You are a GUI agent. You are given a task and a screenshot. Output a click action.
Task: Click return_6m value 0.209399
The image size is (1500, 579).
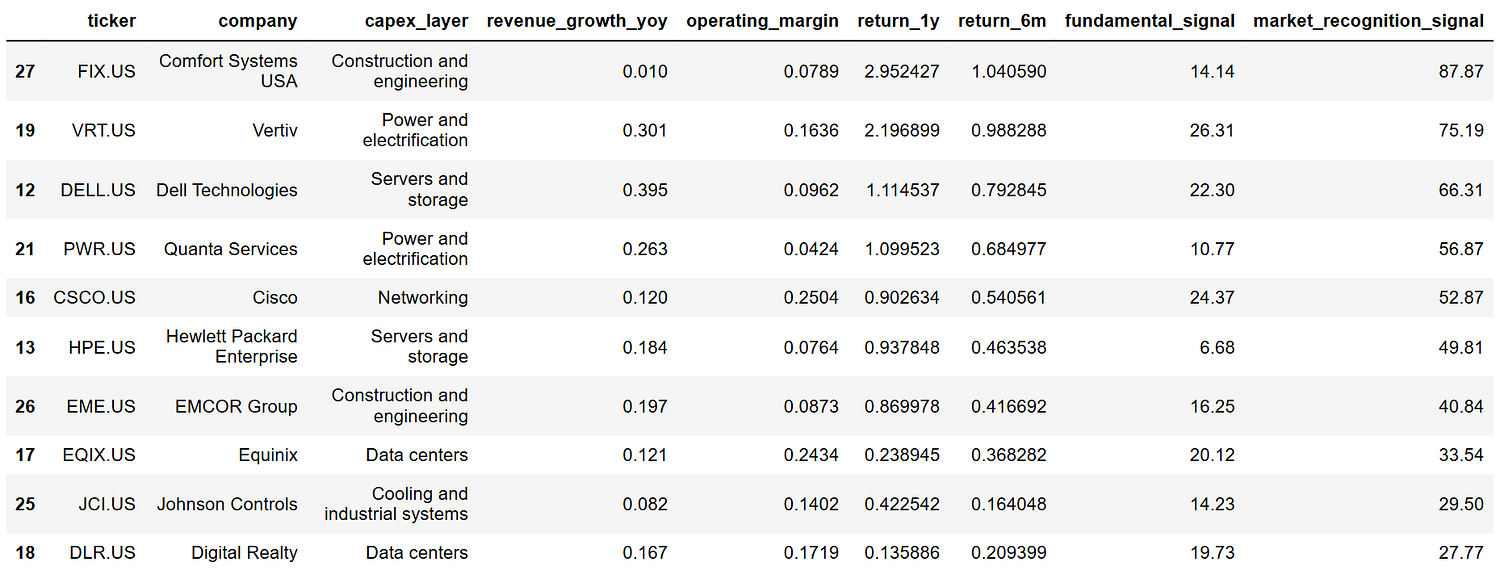click(1009, 553)
